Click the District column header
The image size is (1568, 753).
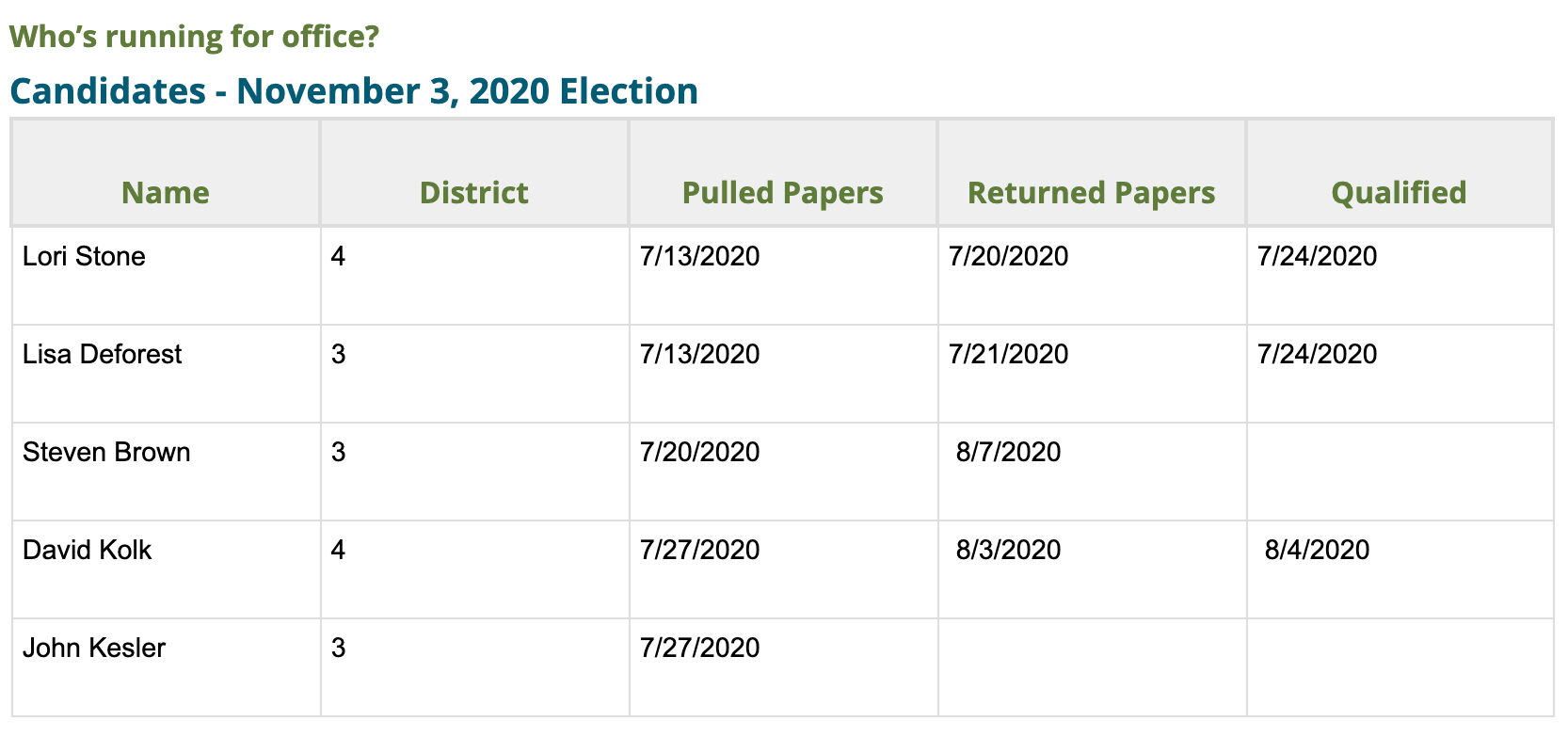(x=473, y=193)
